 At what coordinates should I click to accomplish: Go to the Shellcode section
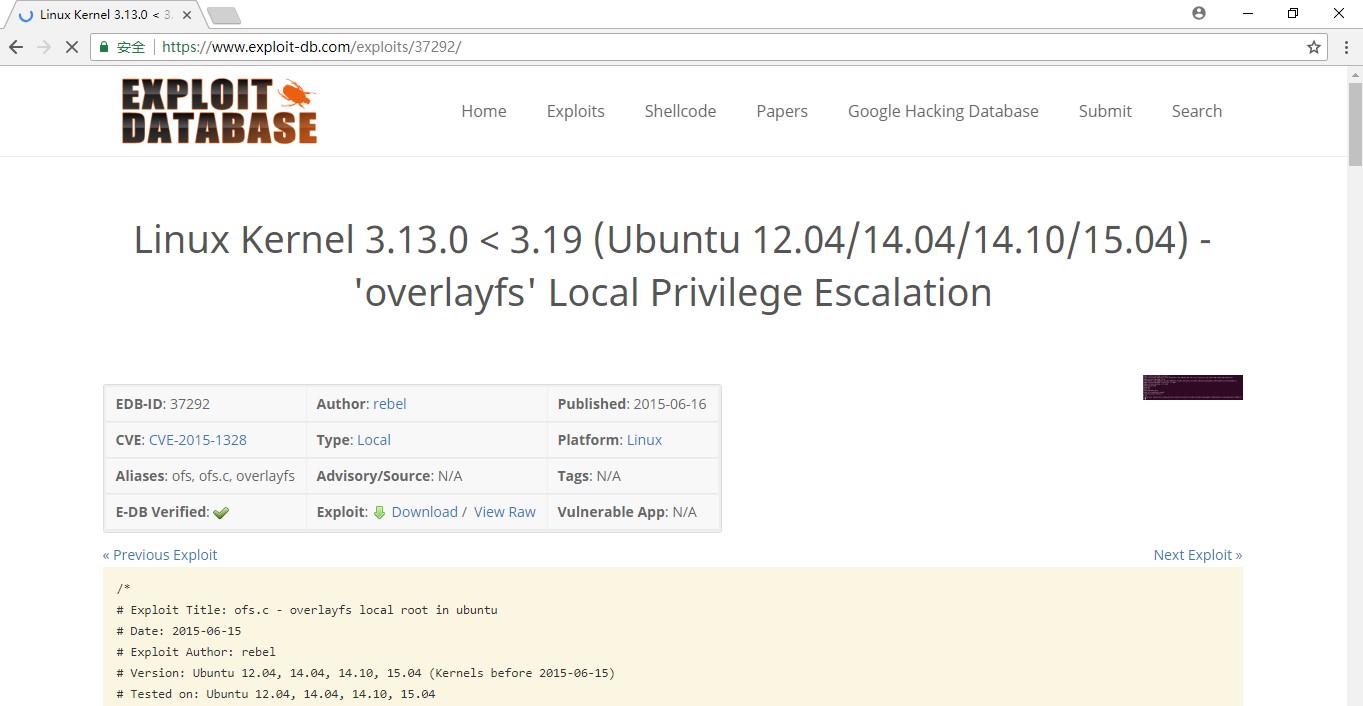click(680, 111)
